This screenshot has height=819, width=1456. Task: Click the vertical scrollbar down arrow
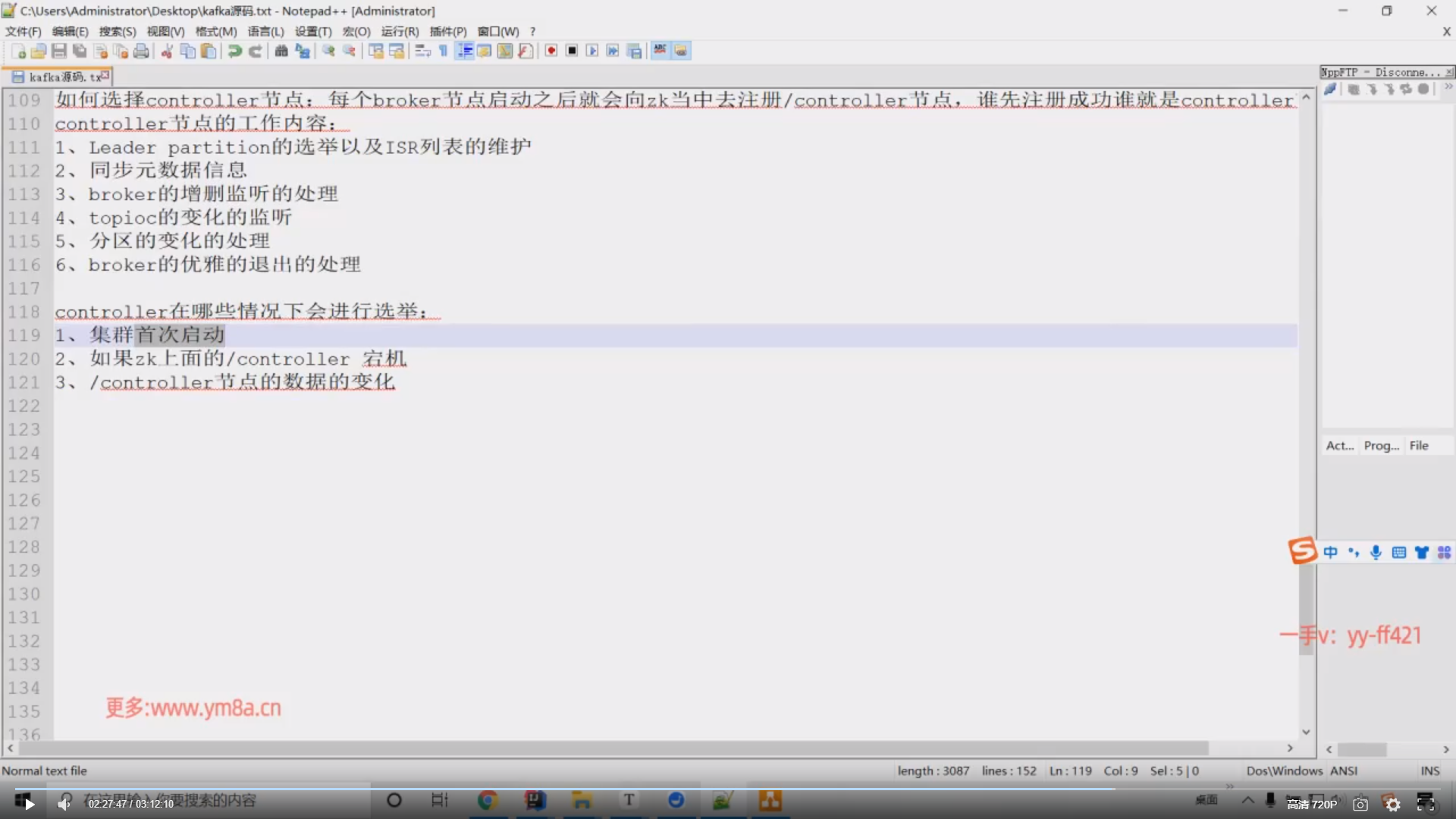[x=1306, y=732]
